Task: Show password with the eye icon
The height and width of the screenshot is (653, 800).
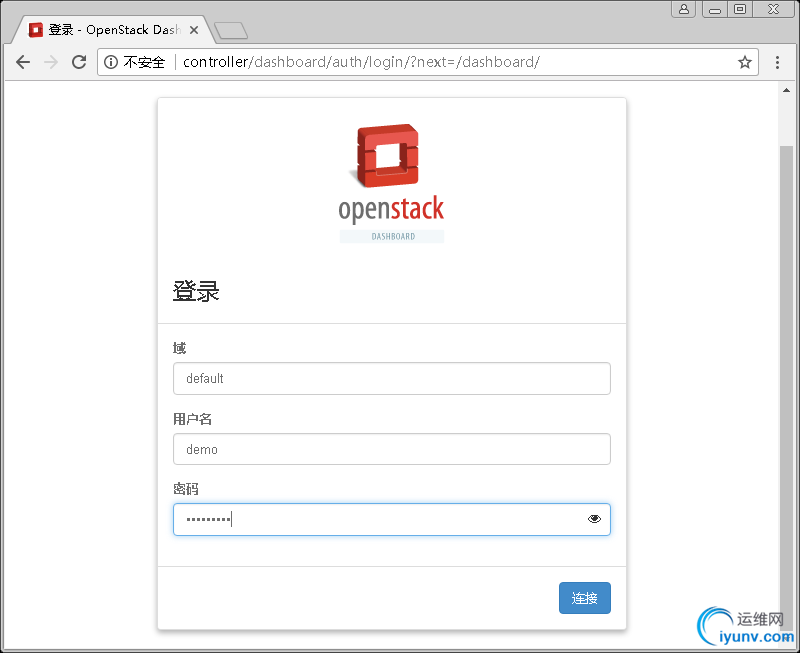Action: [x=594, y=519]
